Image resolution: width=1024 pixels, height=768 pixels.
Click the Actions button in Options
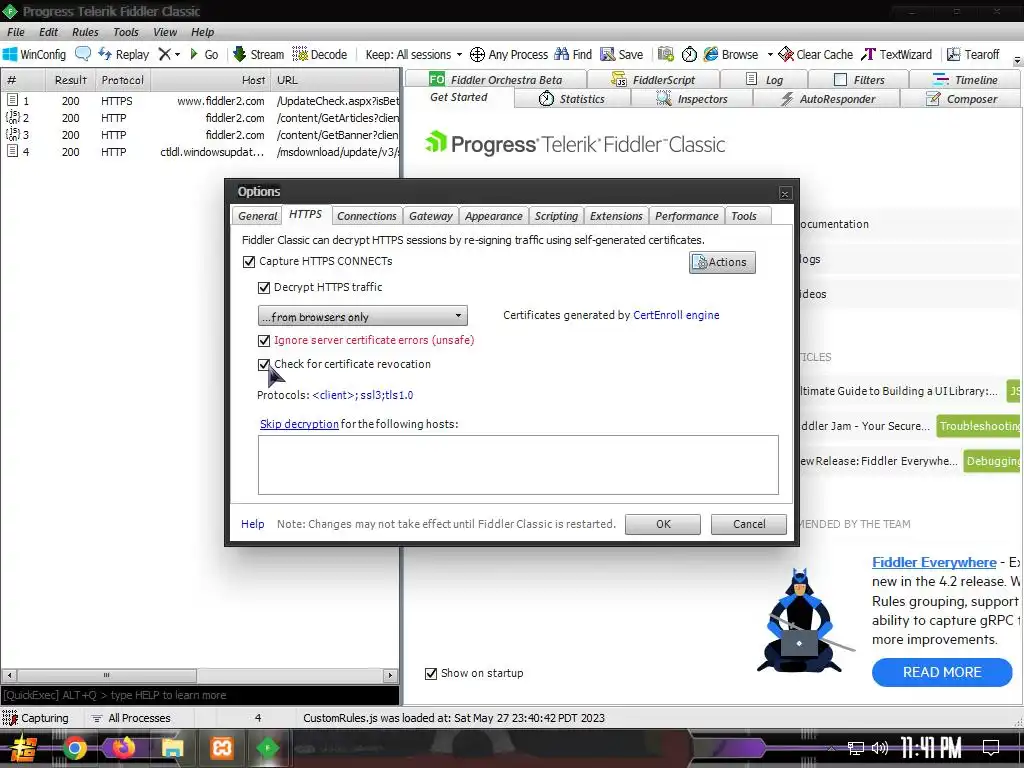click(722, 262)
